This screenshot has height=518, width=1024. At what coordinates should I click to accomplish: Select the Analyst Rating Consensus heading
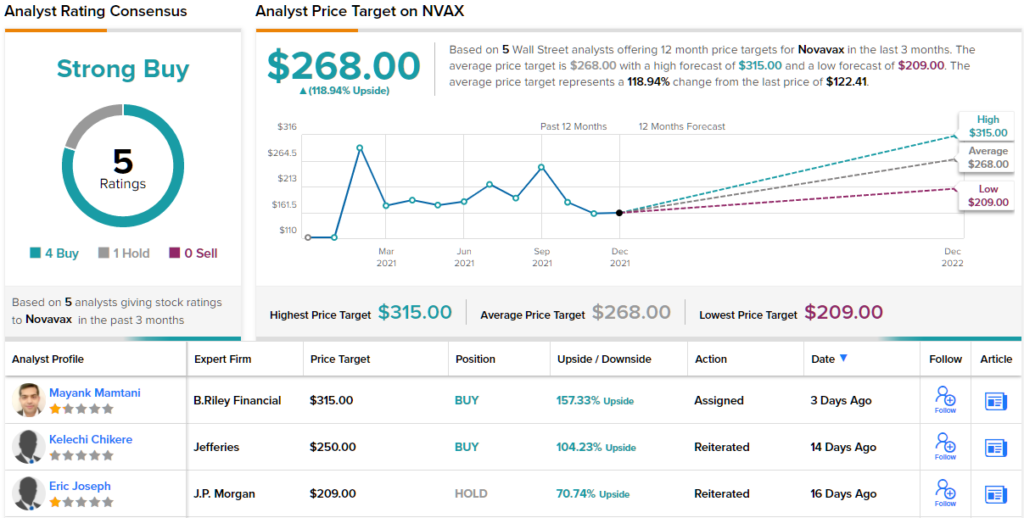pyautogui.click(x=95, y=11)
